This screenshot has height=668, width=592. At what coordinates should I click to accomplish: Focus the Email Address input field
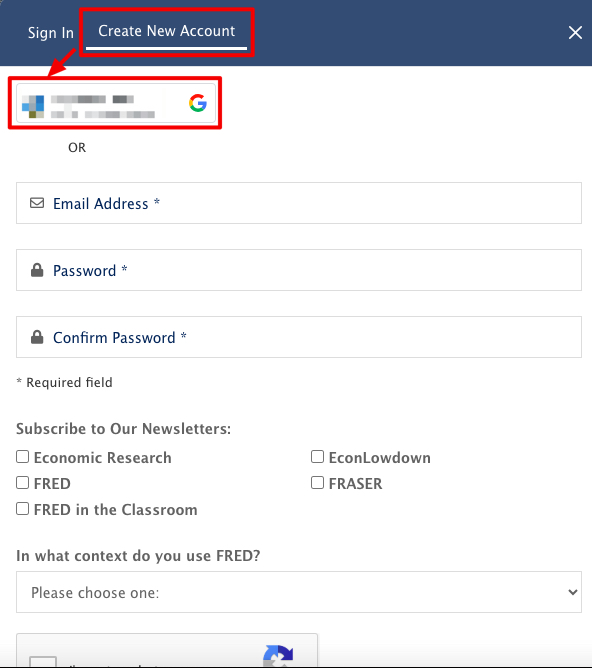tap(299, 203)
